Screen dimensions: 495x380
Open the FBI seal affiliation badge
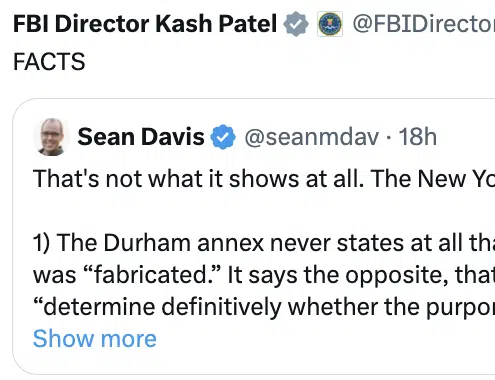click(330, 24)
